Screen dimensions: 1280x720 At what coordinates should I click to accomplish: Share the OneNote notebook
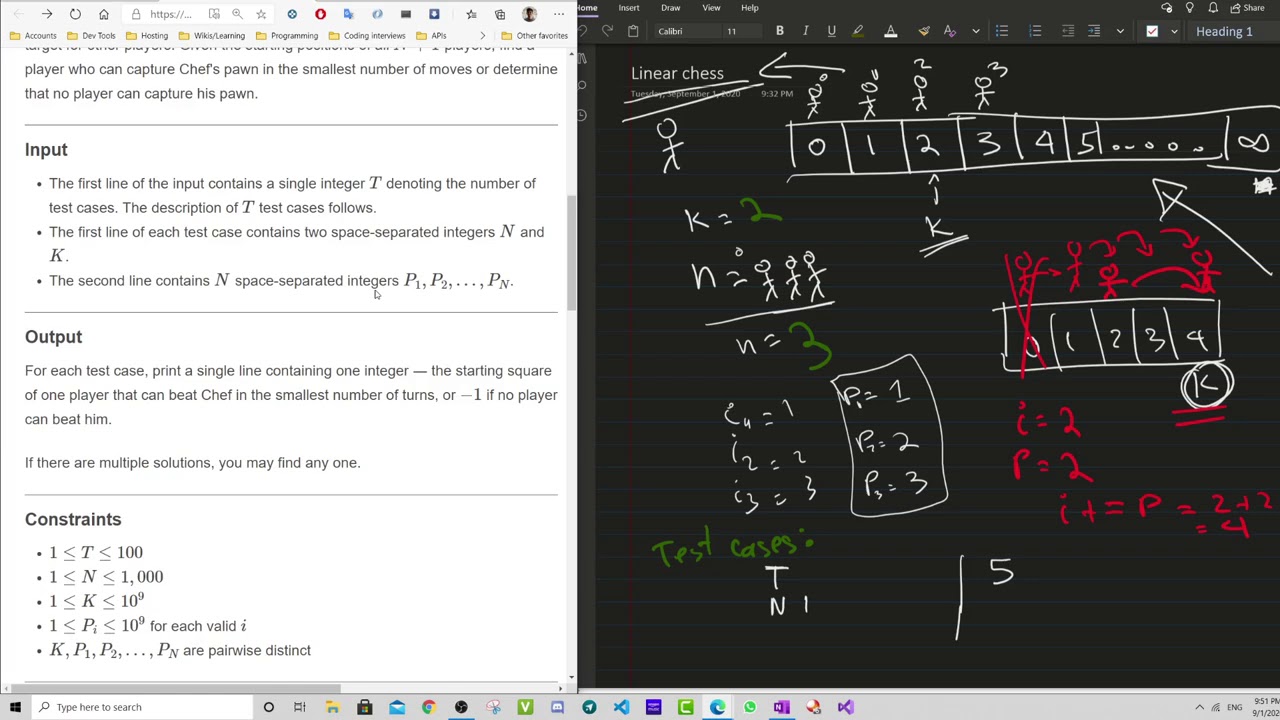(x=1248, y=8)
